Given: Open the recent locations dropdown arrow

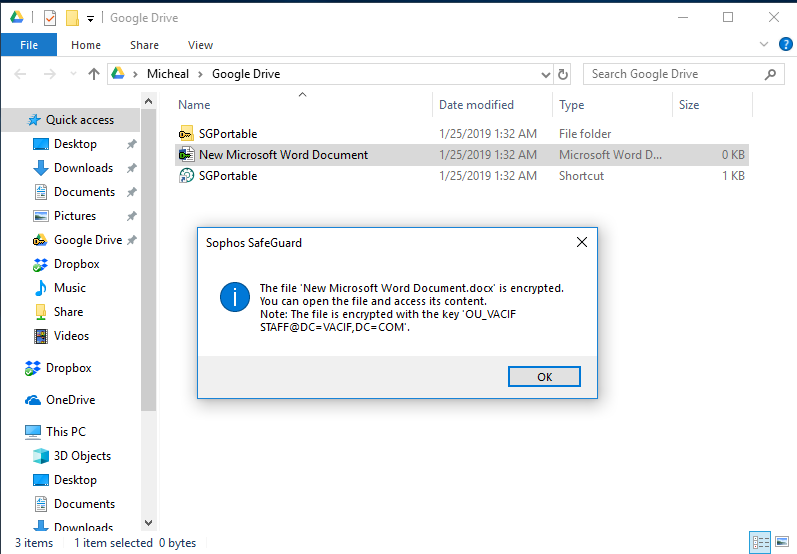Looking at the screenshot, I should coord(73,74).
